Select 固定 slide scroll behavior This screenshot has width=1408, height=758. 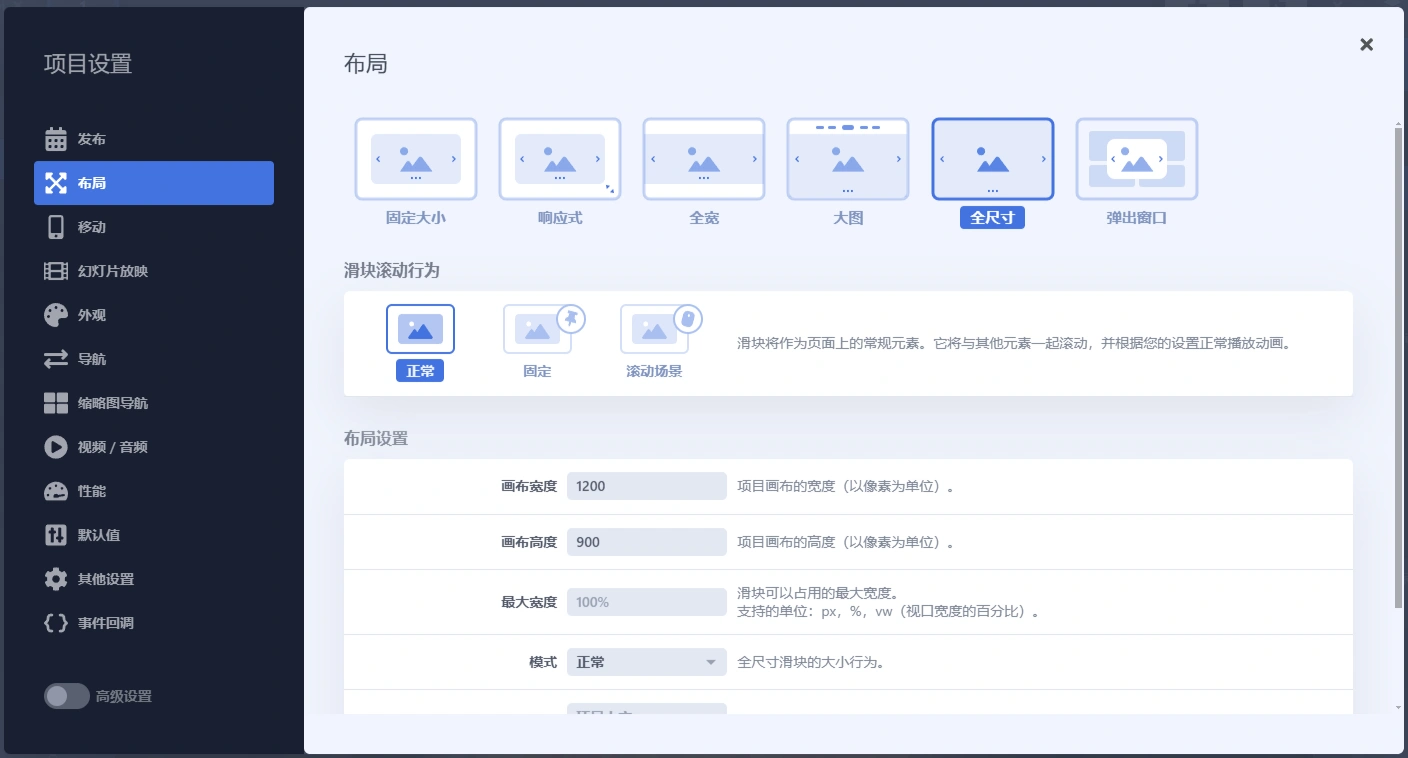(536, 328)
